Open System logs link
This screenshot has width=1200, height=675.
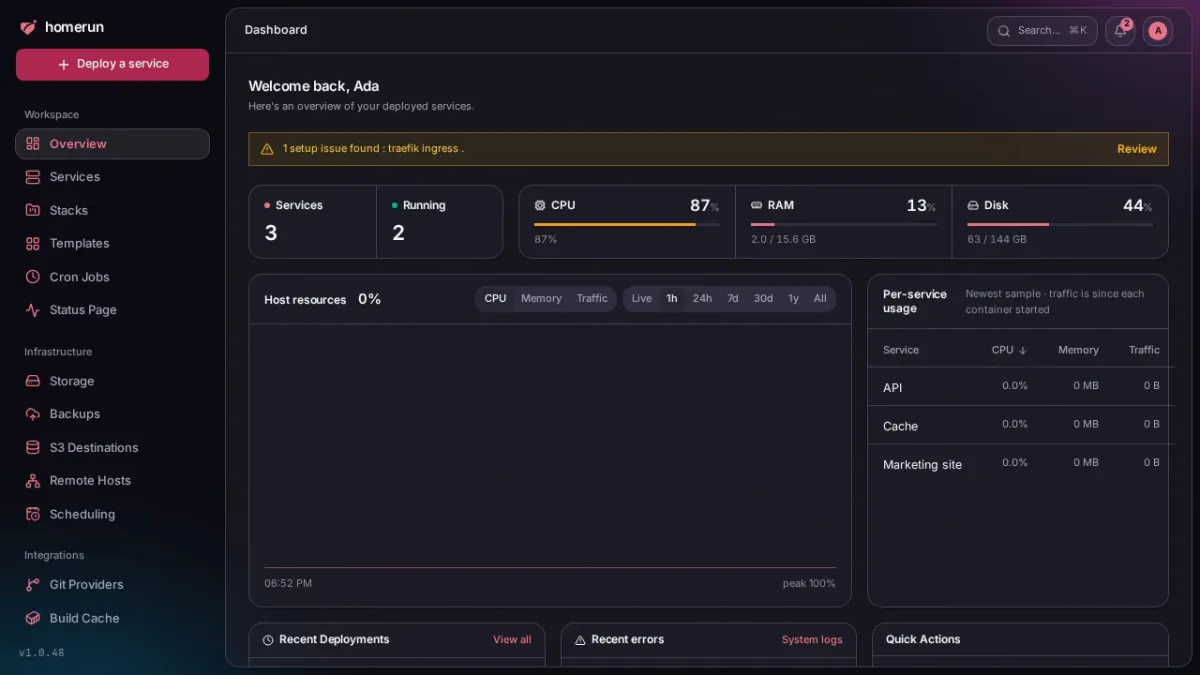(812, 640)
